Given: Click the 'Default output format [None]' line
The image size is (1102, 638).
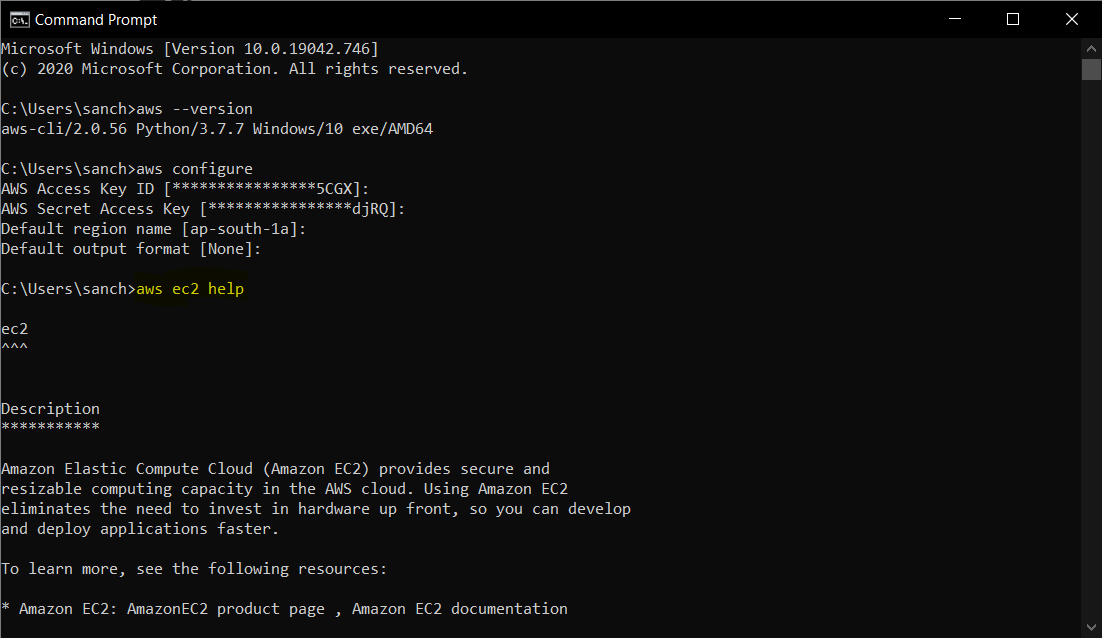Looking at the screenshot, I should 130,248.
